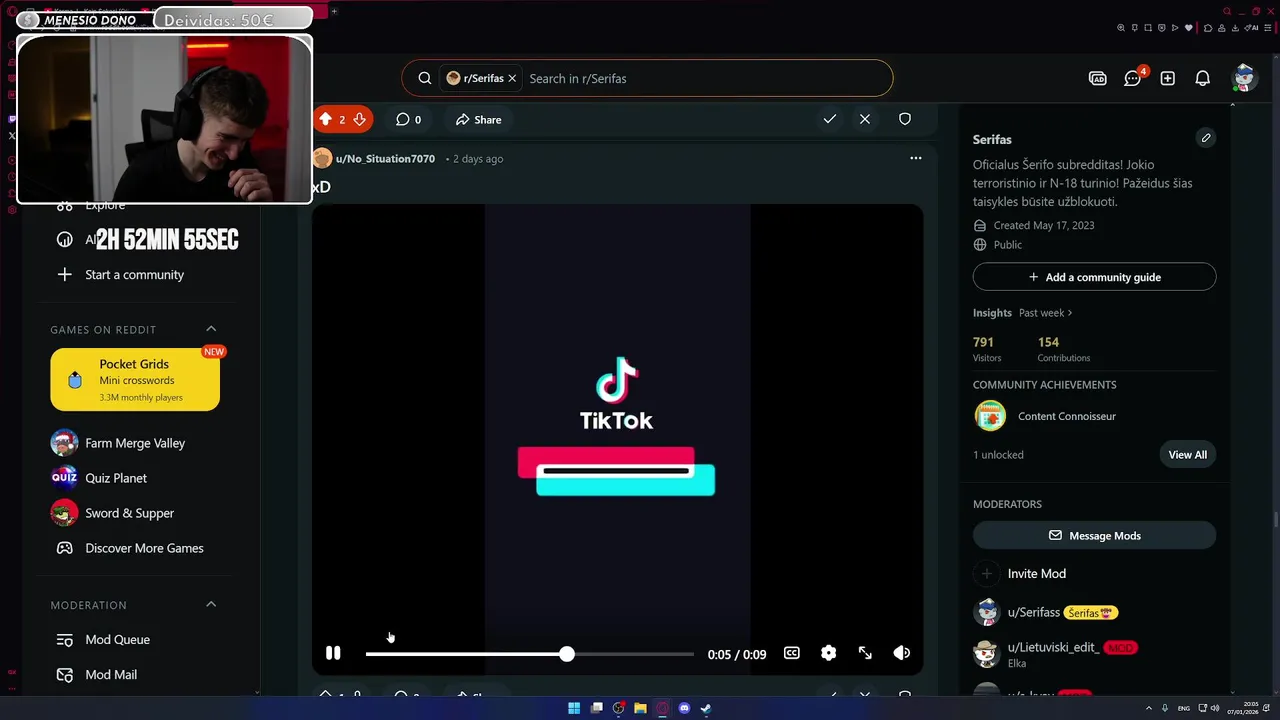Open the browser AI assistant icon
Image resolution: width=1280 pixels, height=720 pixels.
click(1251, 28)
